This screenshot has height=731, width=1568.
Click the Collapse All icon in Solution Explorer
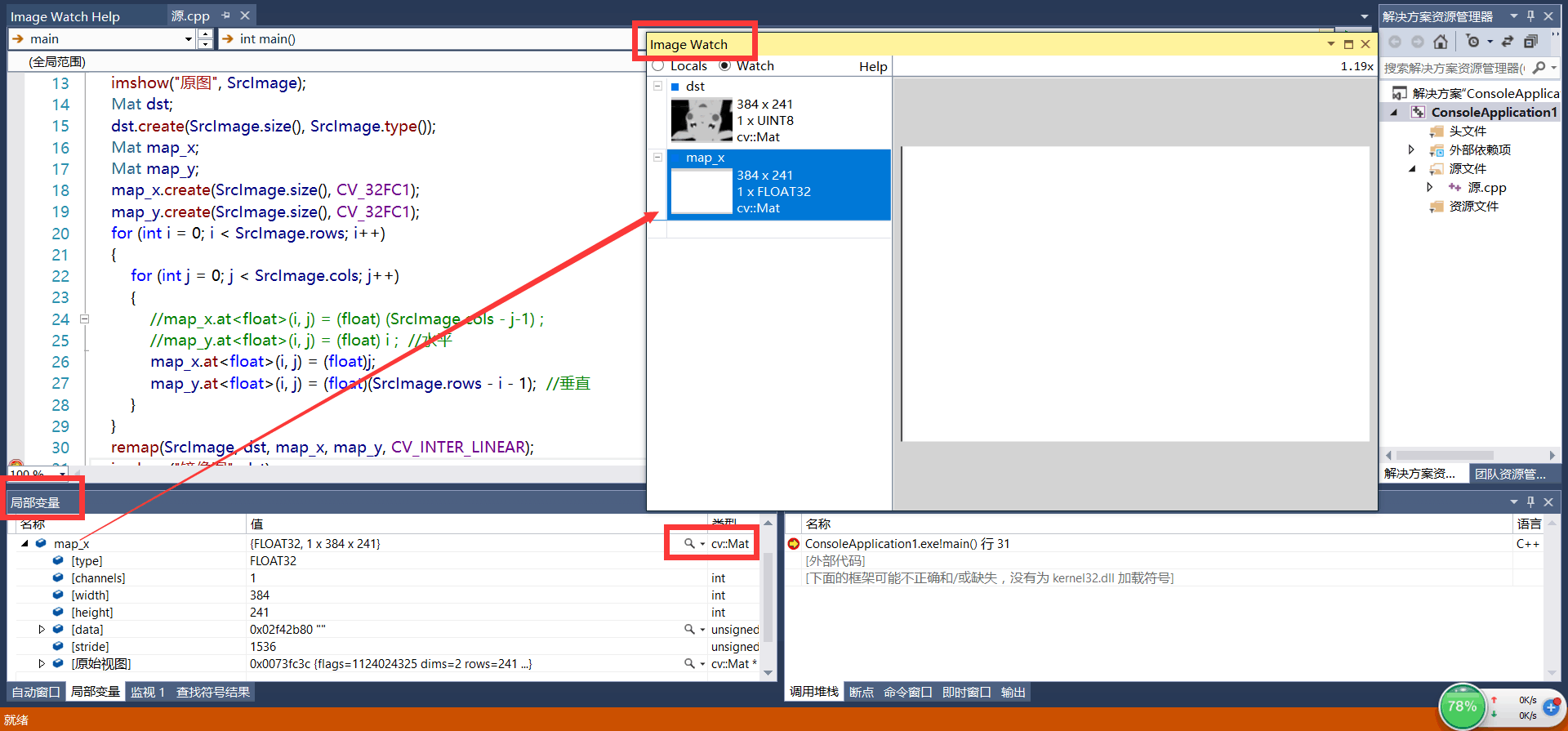point(1530,41)
